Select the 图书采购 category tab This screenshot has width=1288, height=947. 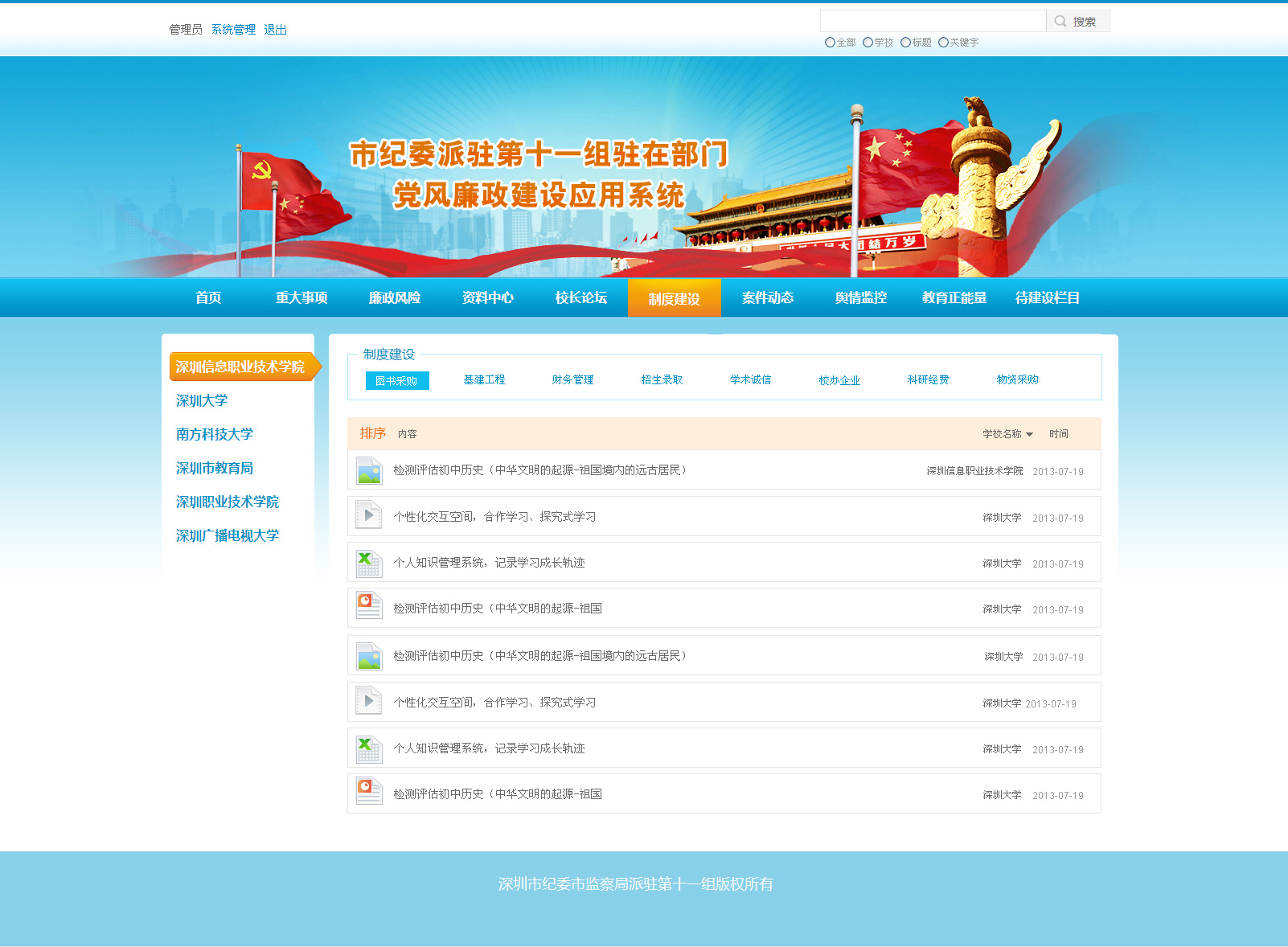point(397,380)
